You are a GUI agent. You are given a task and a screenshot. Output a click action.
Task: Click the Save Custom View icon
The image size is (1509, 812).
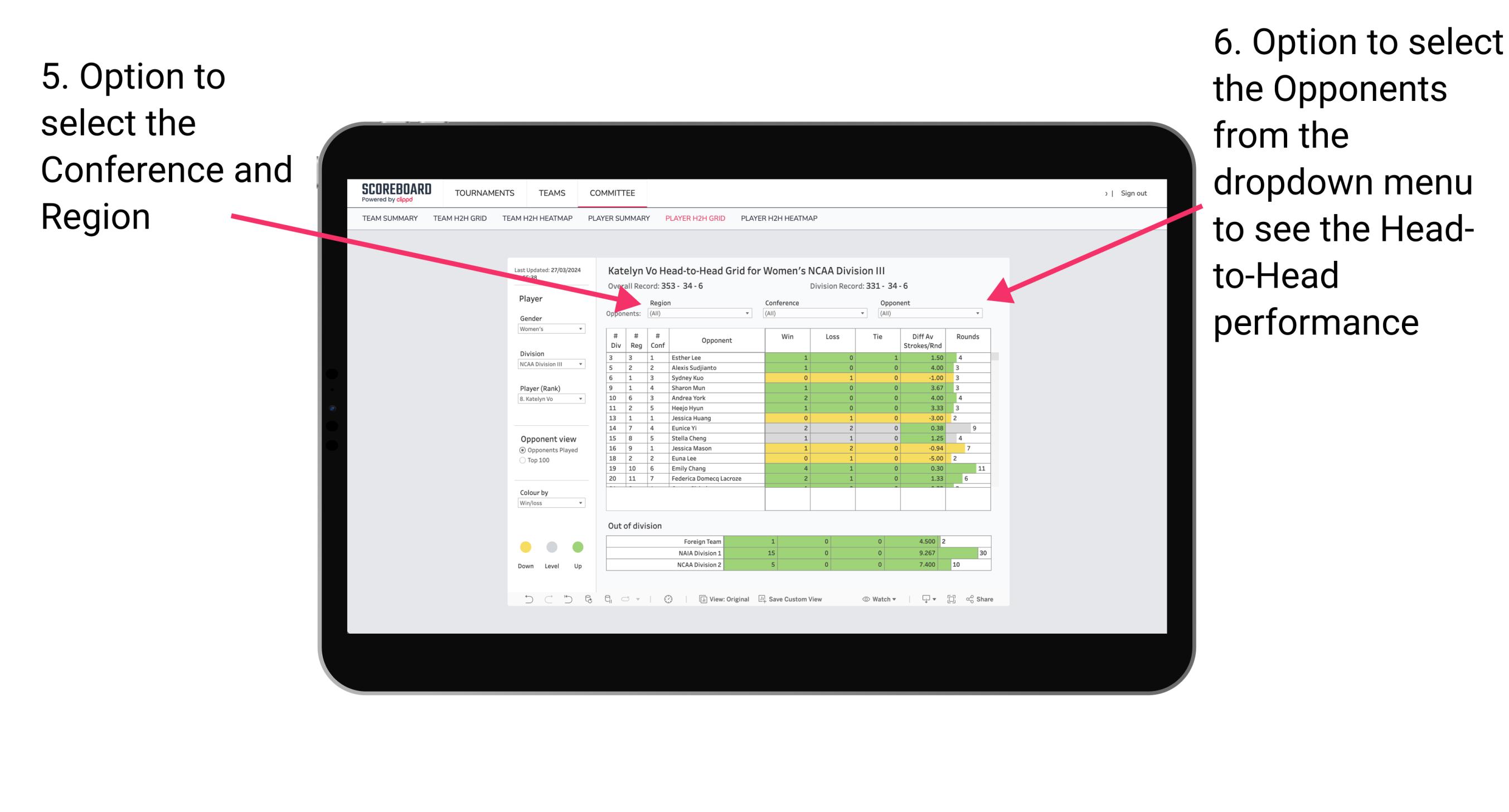coord(762,600)
